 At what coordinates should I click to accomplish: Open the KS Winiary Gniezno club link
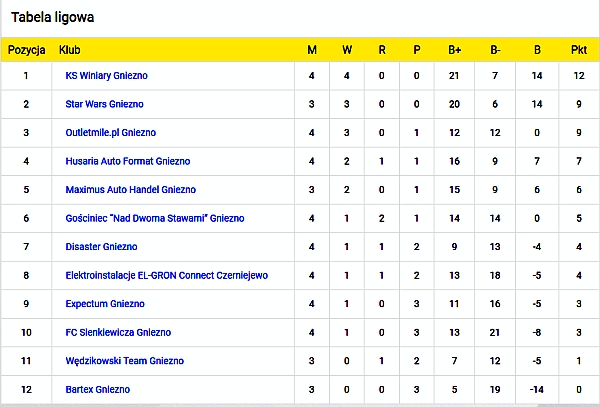tap(106, 76)
